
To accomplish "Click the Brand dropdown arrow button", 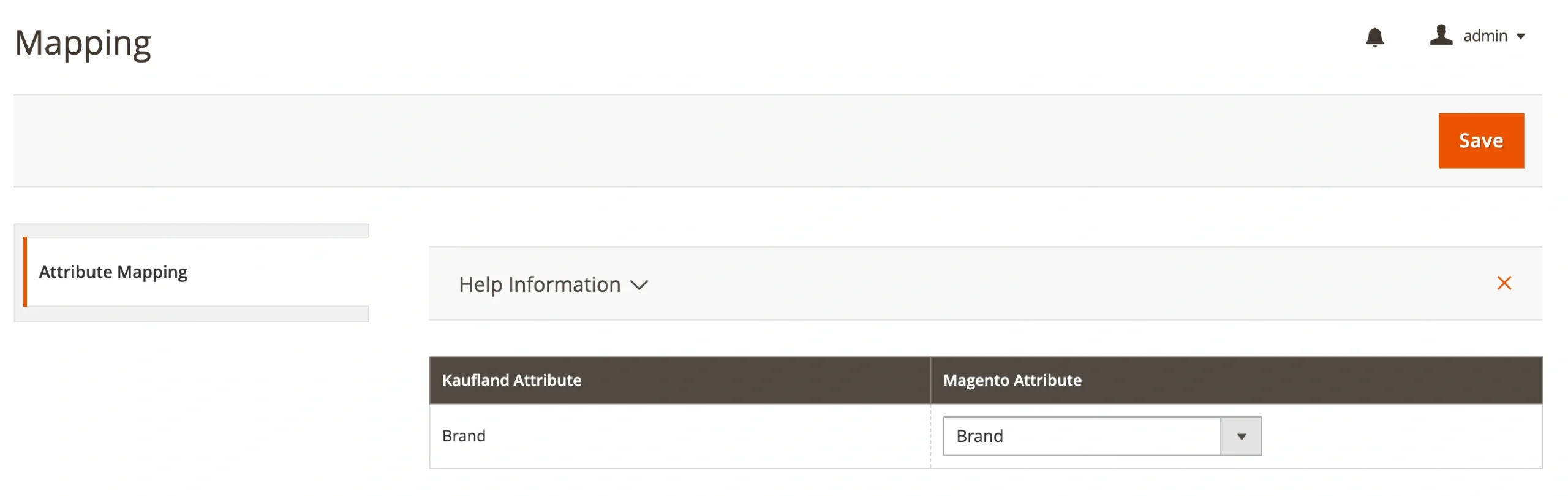I will pos(1241,436).
